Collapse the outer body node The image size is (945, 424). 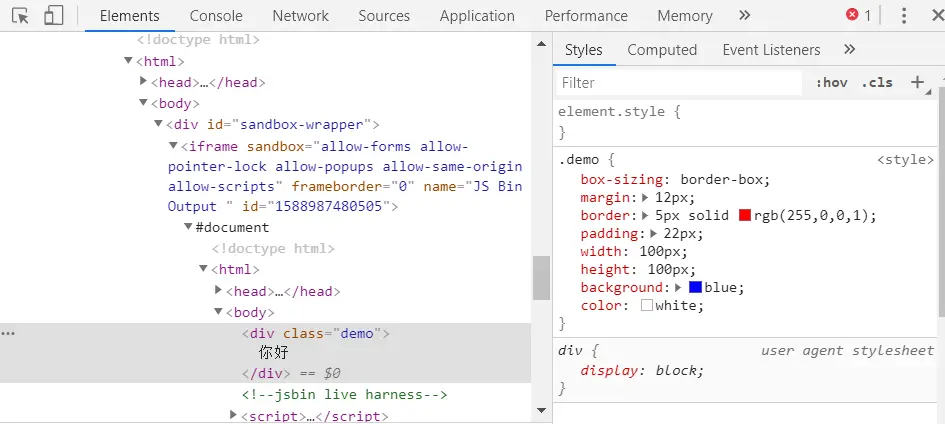[x=143, y=102]
